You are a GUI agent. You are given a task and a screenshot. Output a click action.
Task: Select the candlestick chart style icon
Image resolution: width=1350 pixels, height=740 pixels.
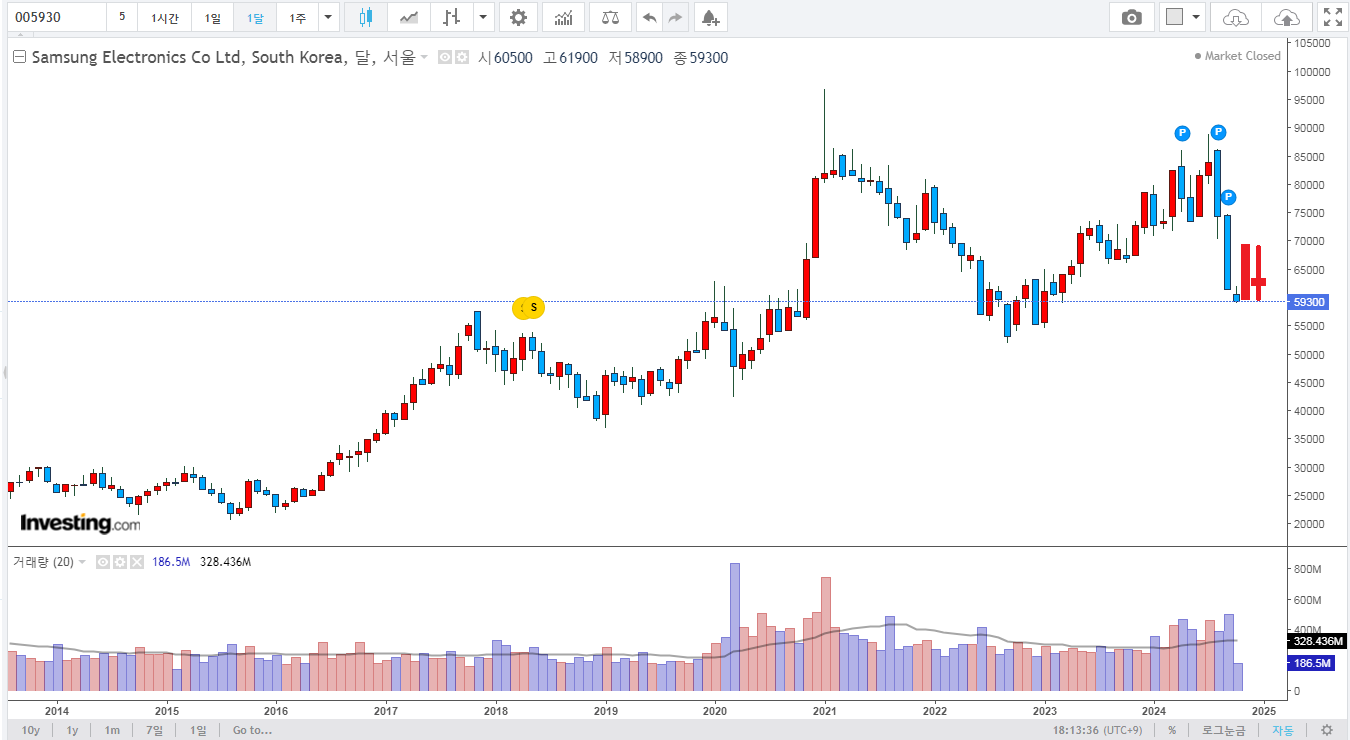pos(365,17)
